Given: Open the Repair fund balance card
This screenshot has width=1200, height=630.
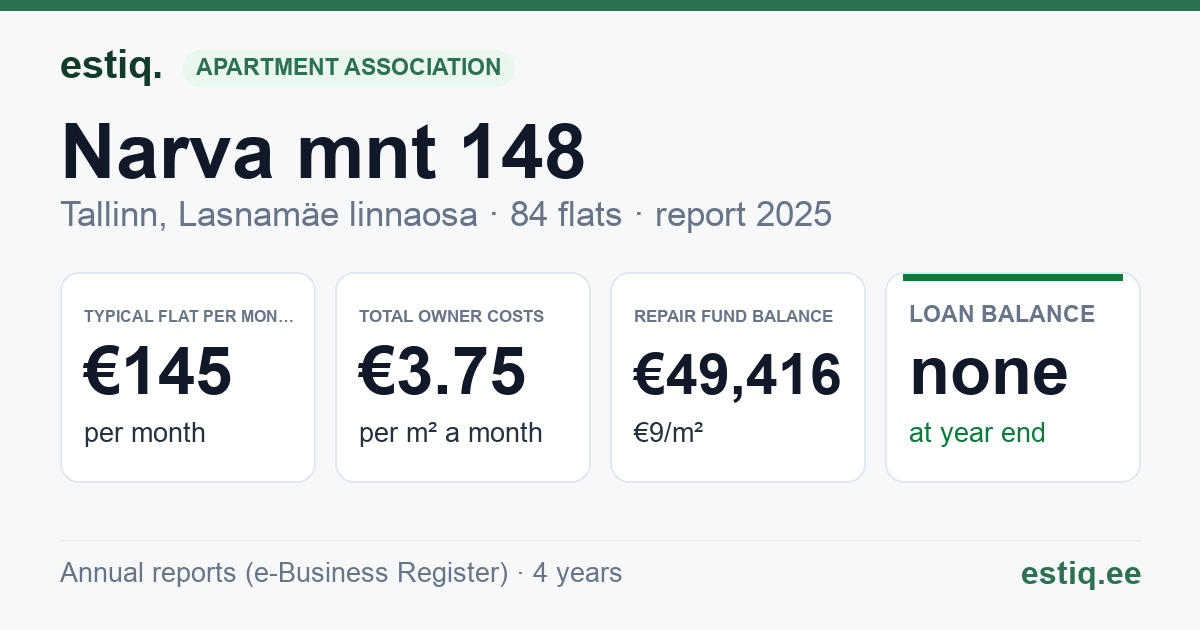Looking at the screenshot, I should pos(738,377).
